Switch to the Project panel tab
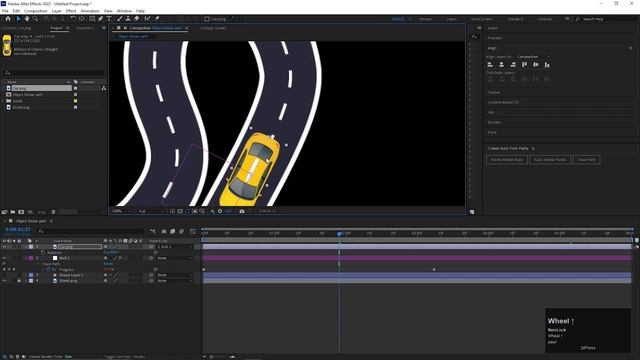 point(56,28)
